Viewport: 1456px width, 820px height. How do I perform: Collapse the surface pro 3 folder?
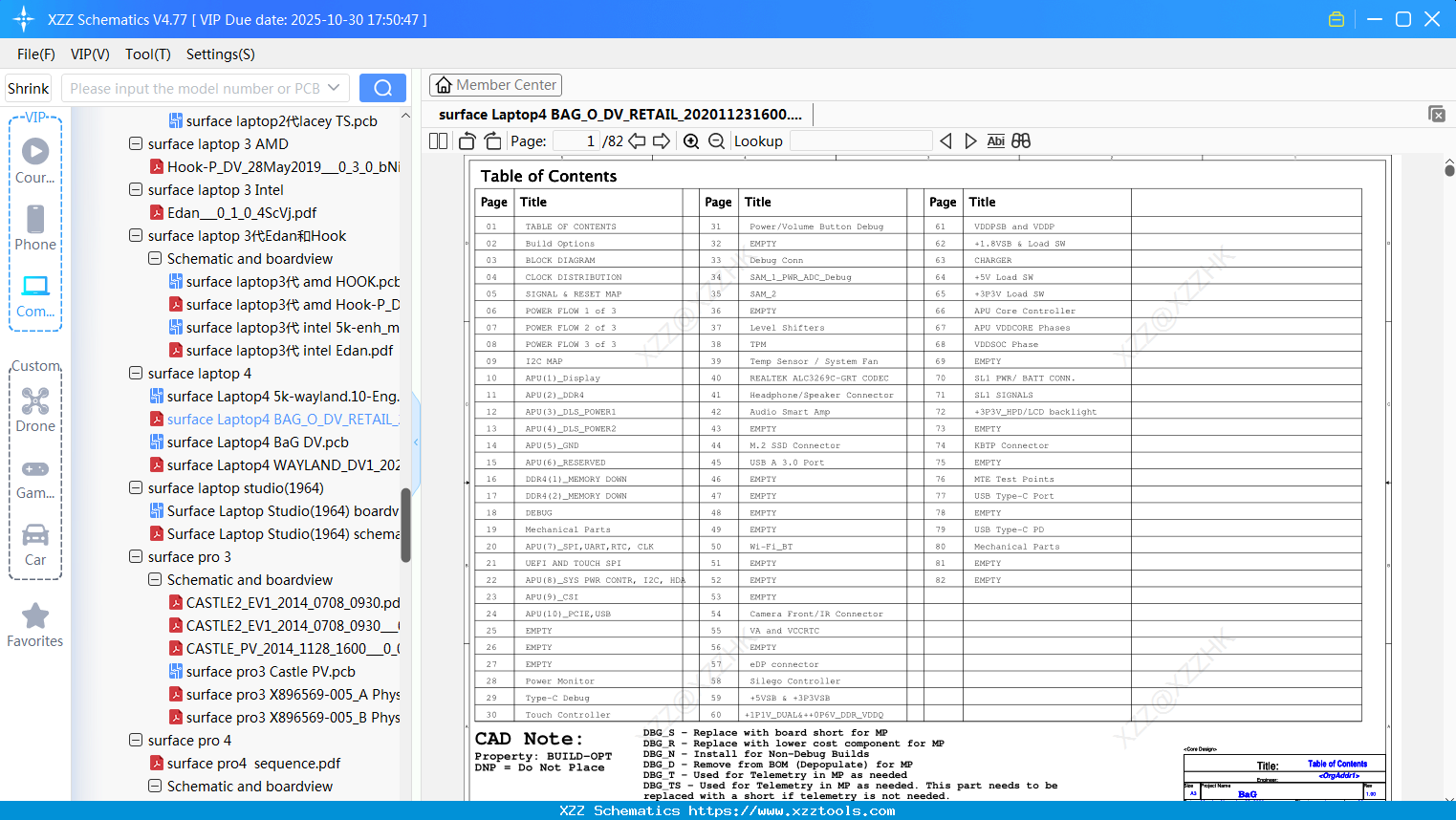[x=136, y=557]
